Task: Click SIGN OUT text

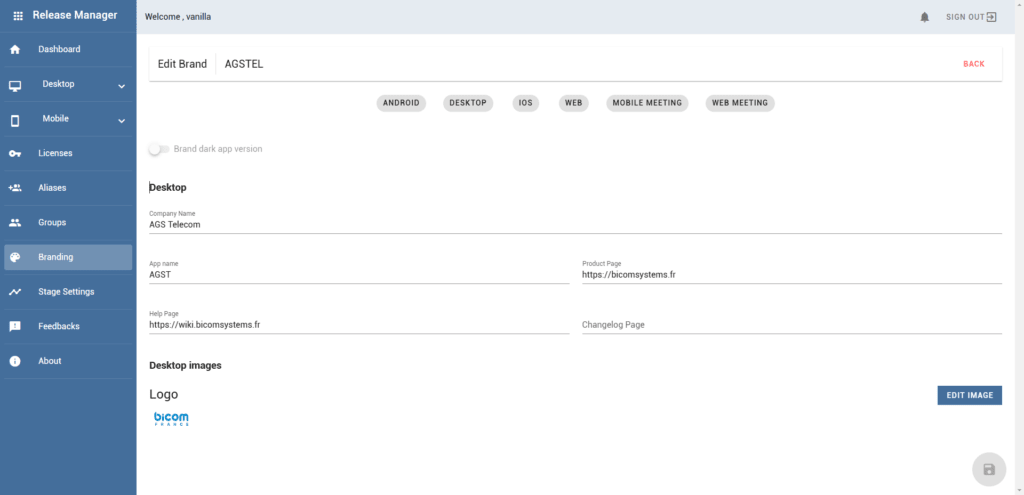Action: point(965,17)
